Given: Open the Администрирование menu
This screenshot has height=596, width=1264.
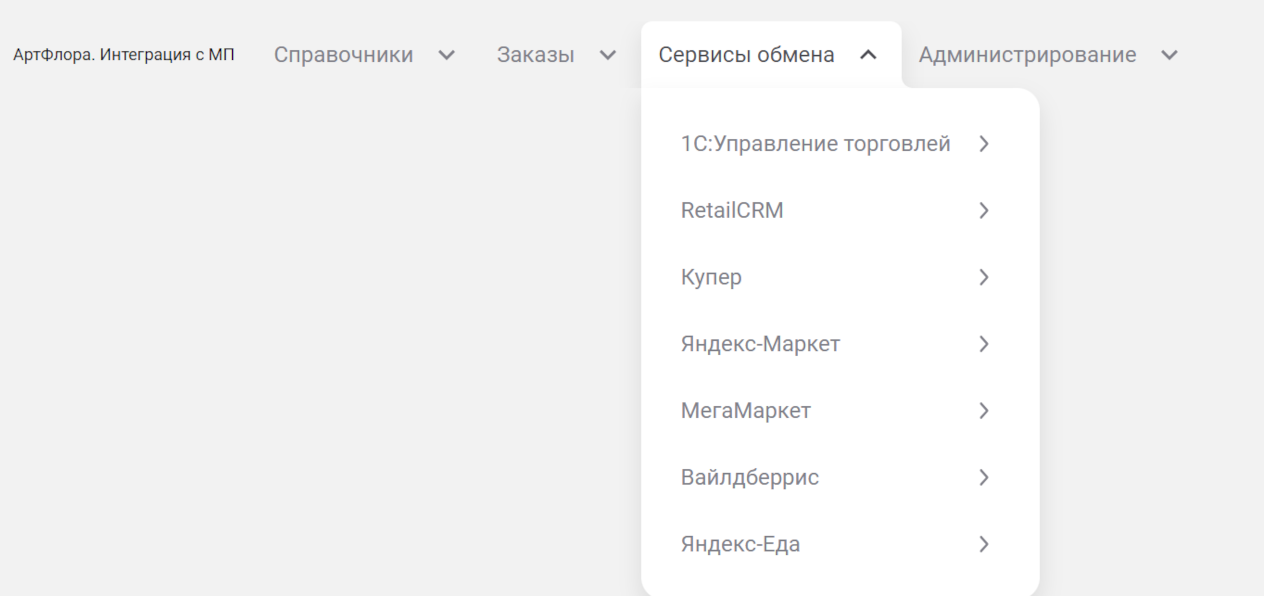Looking at the screenshot, I should pos(1027,55).
